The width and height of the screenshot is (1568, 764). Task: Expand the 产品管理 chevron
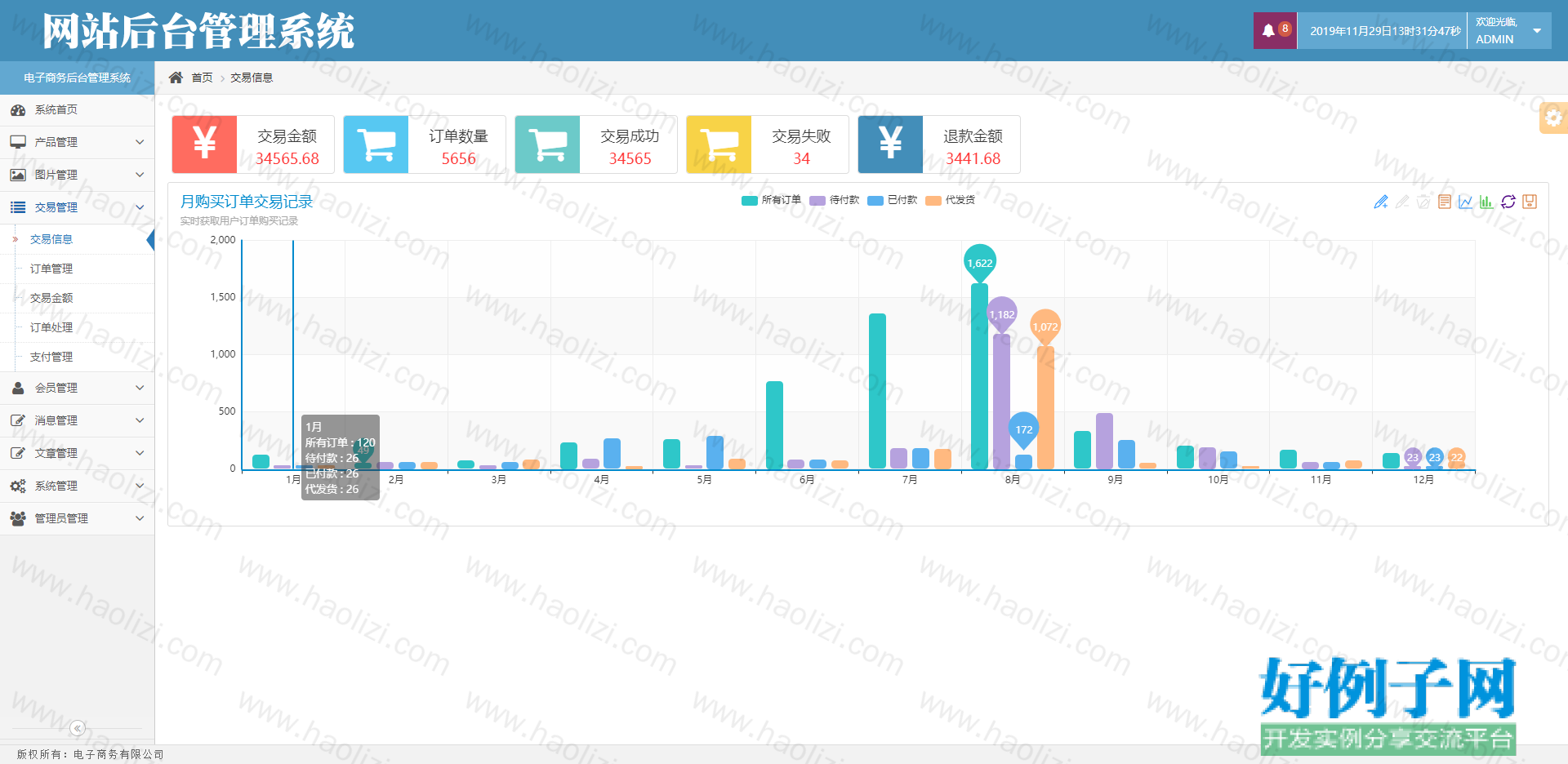(140, 142)
